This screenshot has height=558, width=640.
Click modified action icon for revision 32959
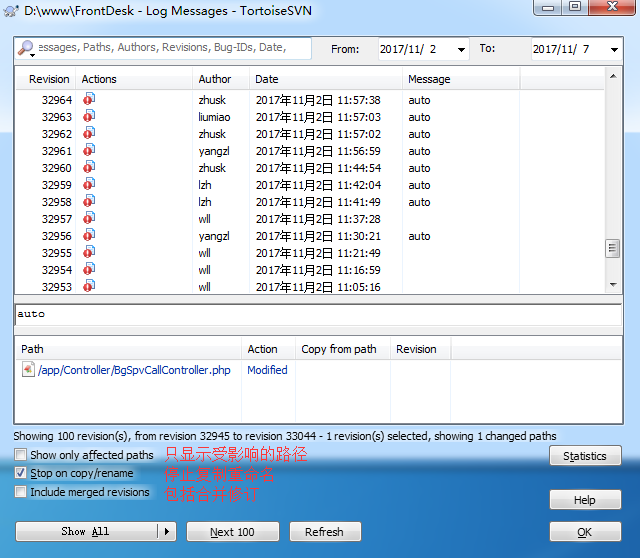click(x=89, y=184)
